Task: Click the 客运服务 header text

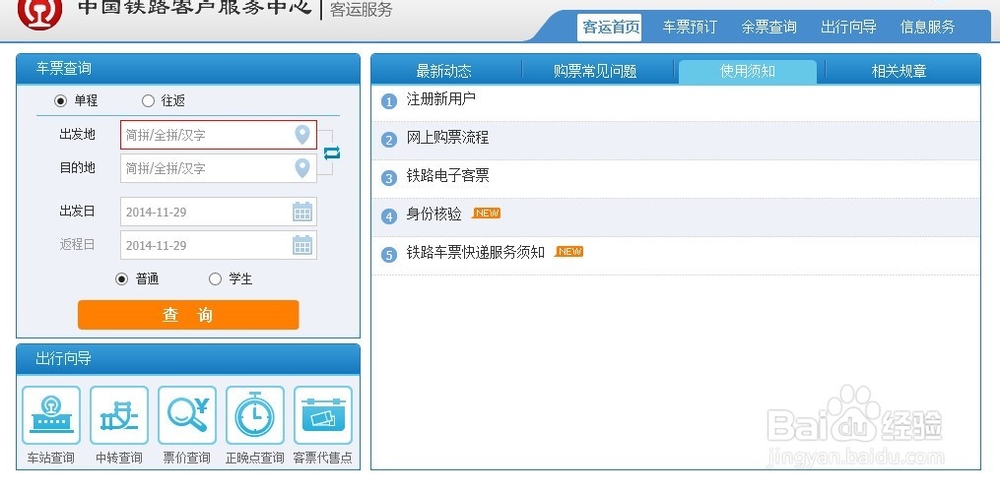Action: click(x=361, y=10)
